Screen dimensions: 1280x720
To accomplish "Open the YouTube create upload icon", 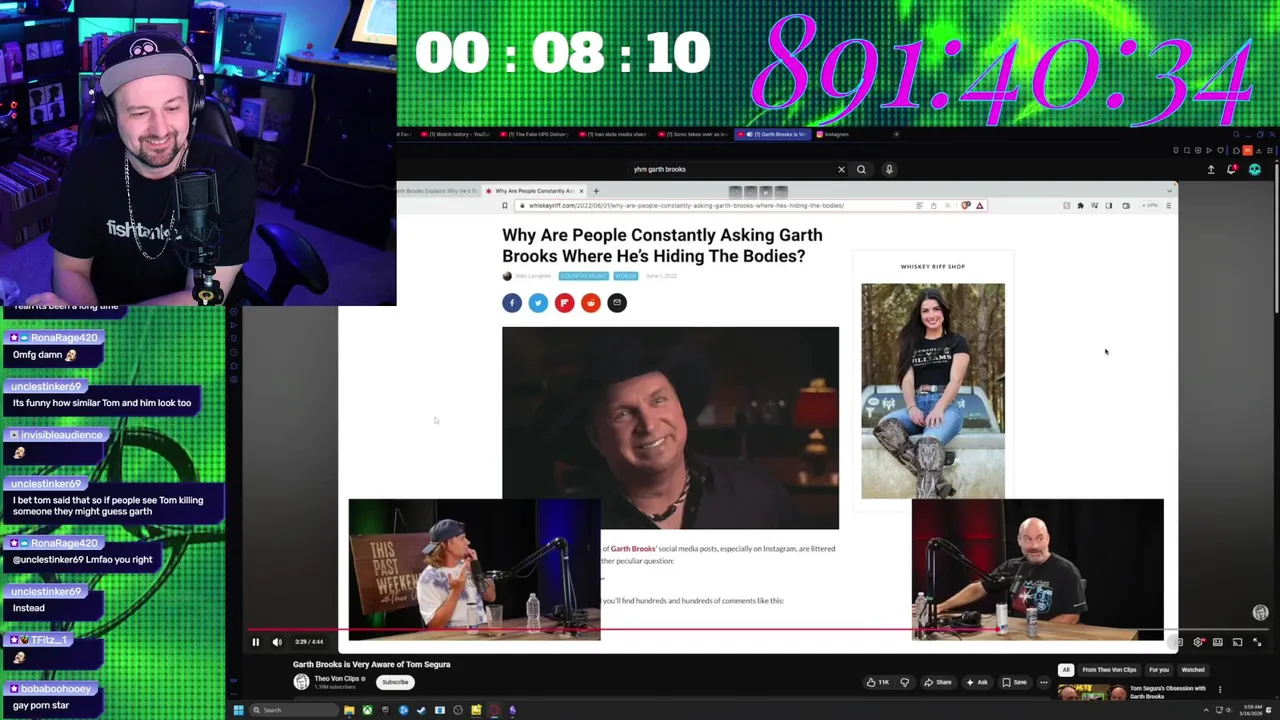I will (1211, 170).
